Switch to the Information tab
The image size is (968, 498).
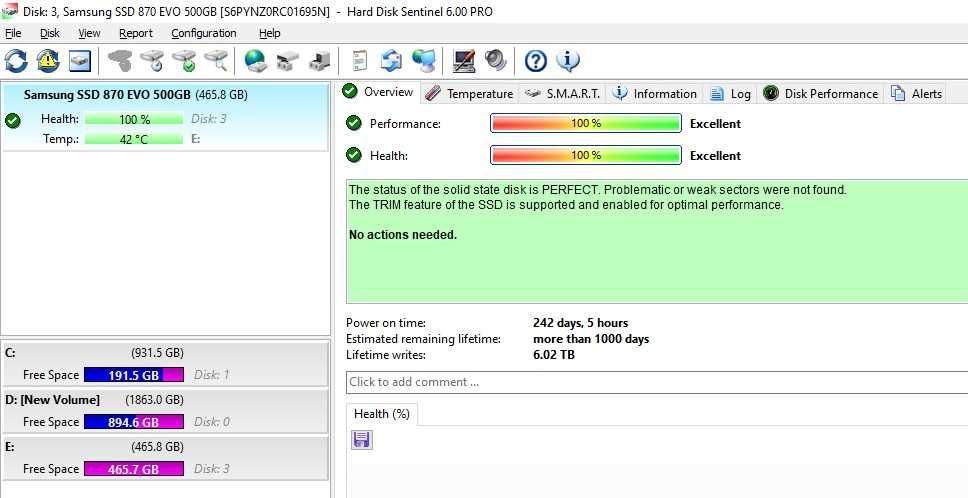pos(656,94)
